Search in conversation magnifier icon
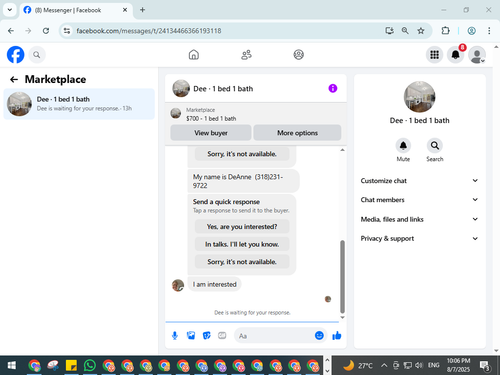Image resolution: width=500 pixels, height=375 pixels. (435, 146)
